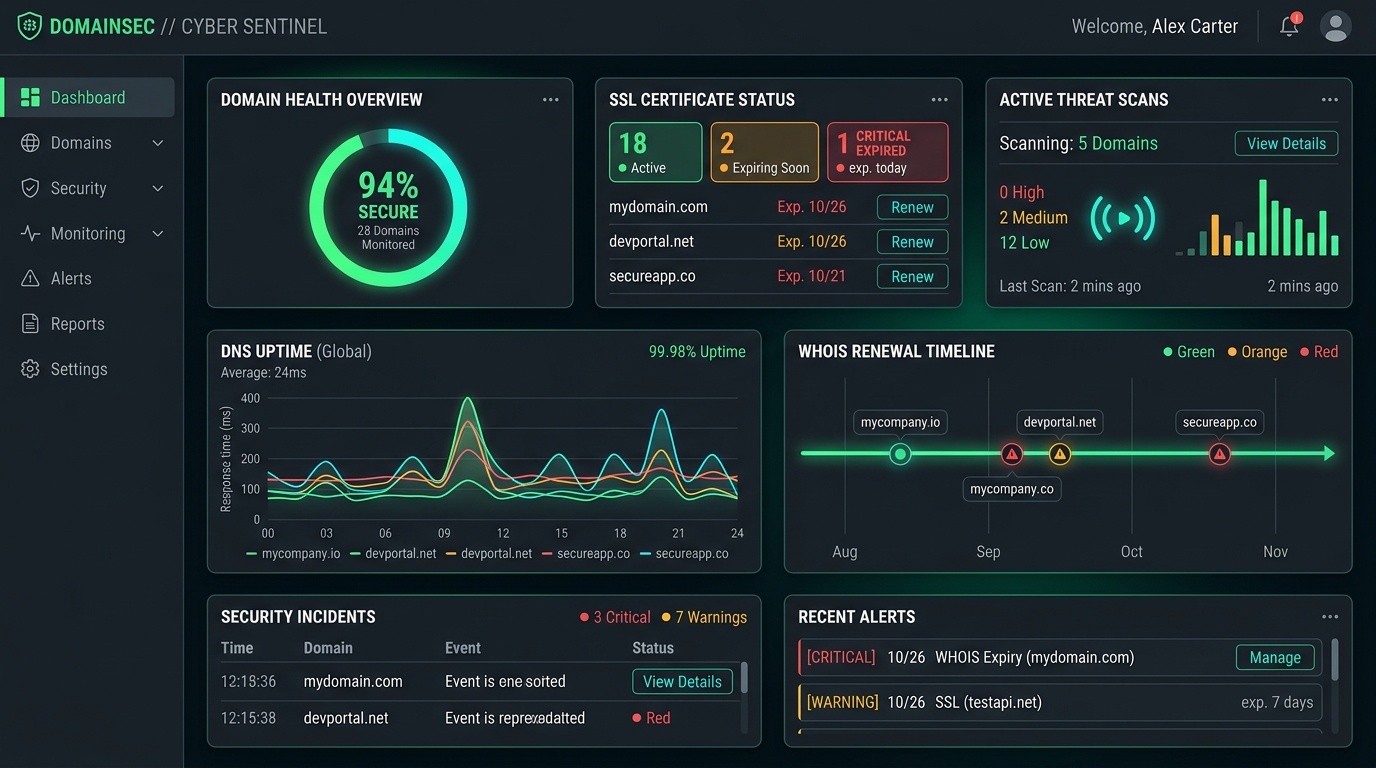The width and height of the screenshot is (1376, 768).
Task: Click View Details for mydomain.com incident
Action: point(682,681)
